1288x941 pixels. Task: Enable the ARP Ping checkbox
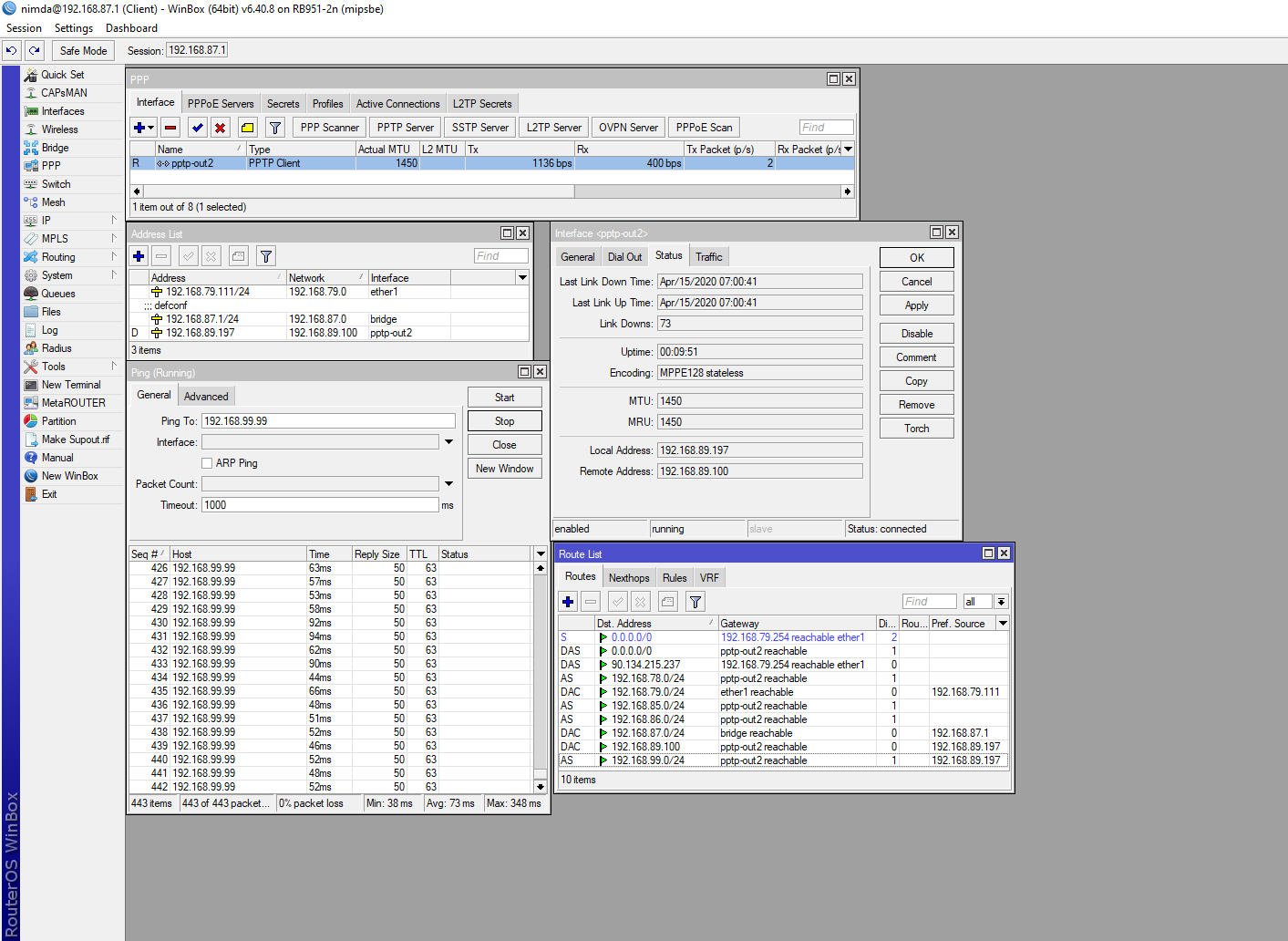(x=207, y=463)
